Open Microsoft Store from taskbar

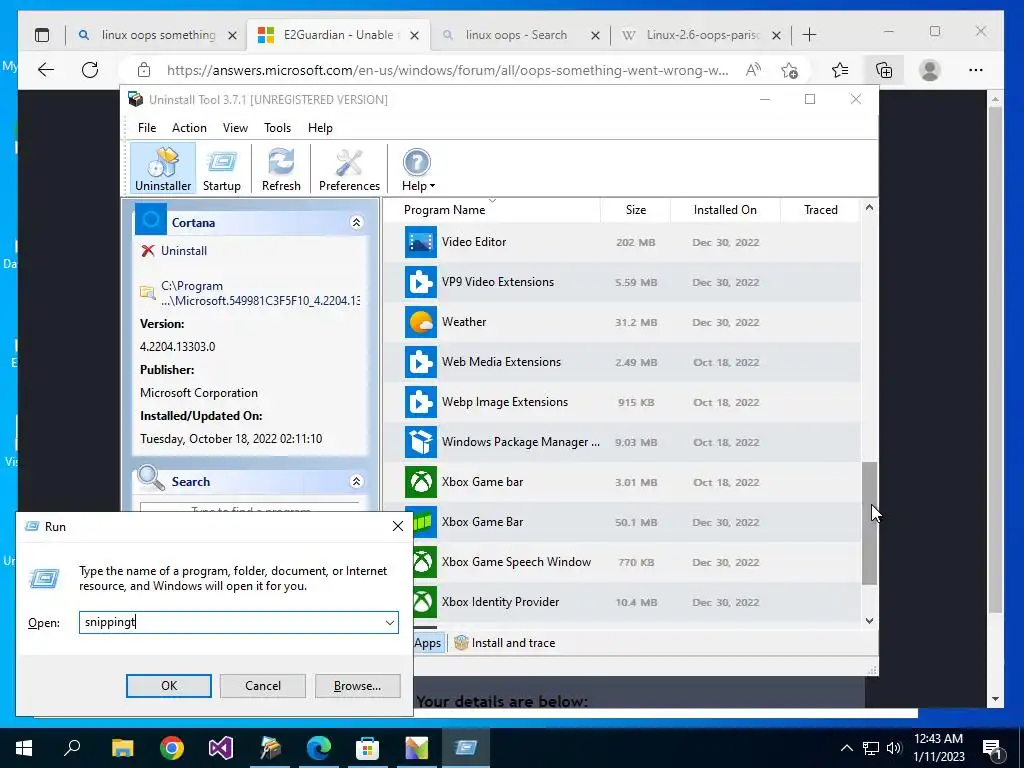(368, 748)
